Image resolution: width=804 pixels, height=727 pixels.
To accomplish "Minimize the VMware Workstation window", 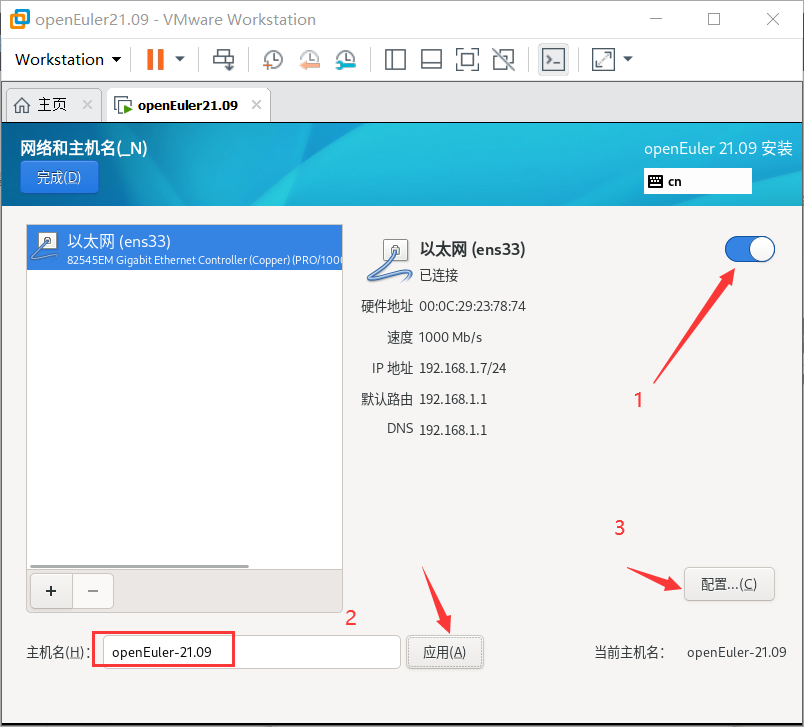I will pyautogui.click(x=656, y=19).
